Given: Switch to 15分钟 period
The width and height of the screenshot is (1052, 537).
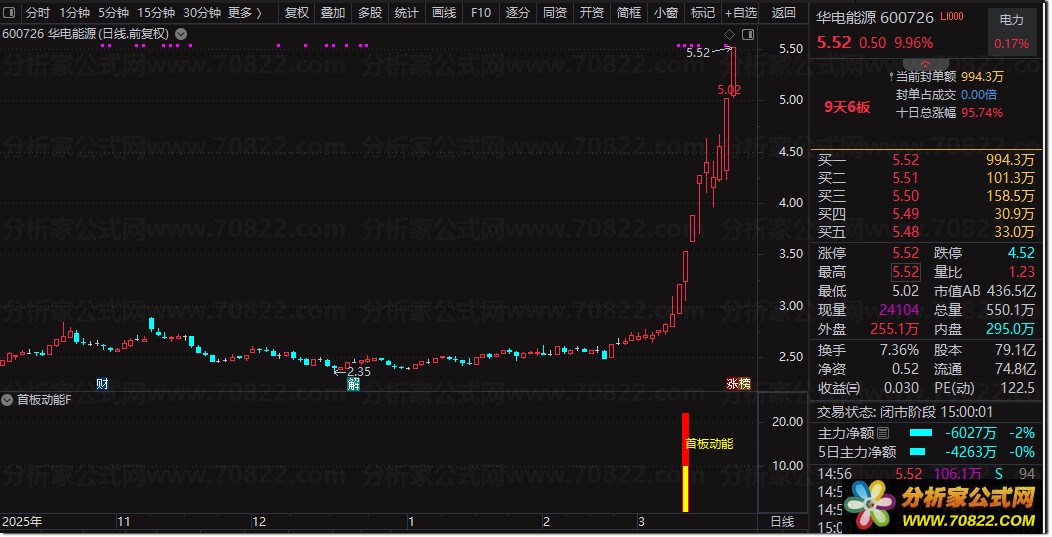Looking at the screenshot, I should tap(156, 13).
